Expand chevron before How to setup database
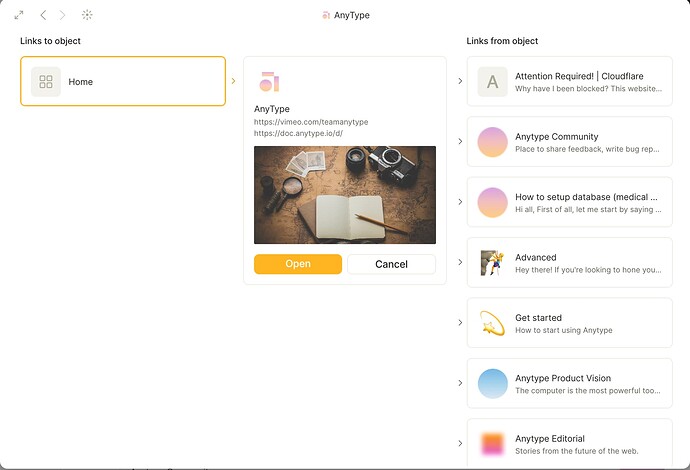690x470 pixels. pos(460,202)
